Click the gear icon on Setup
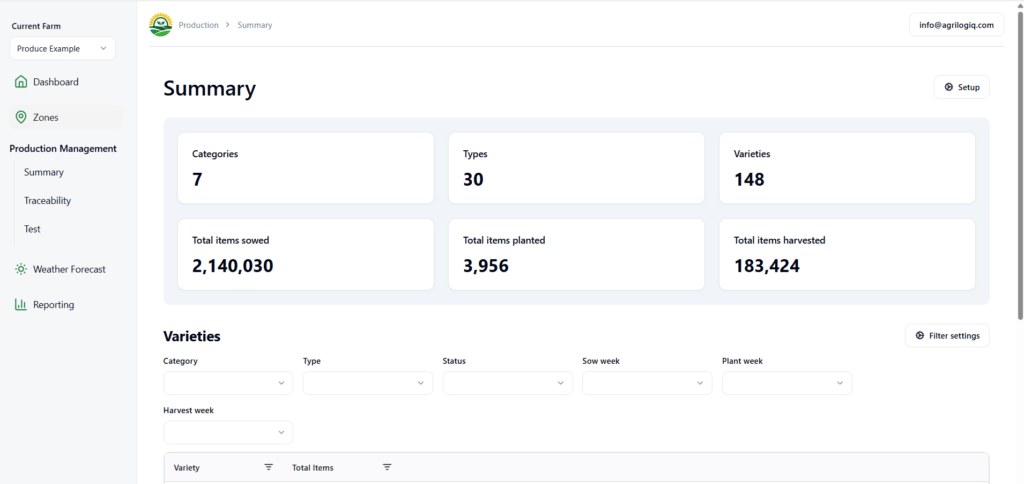The image size is (1024, 484). pos(949,87)
